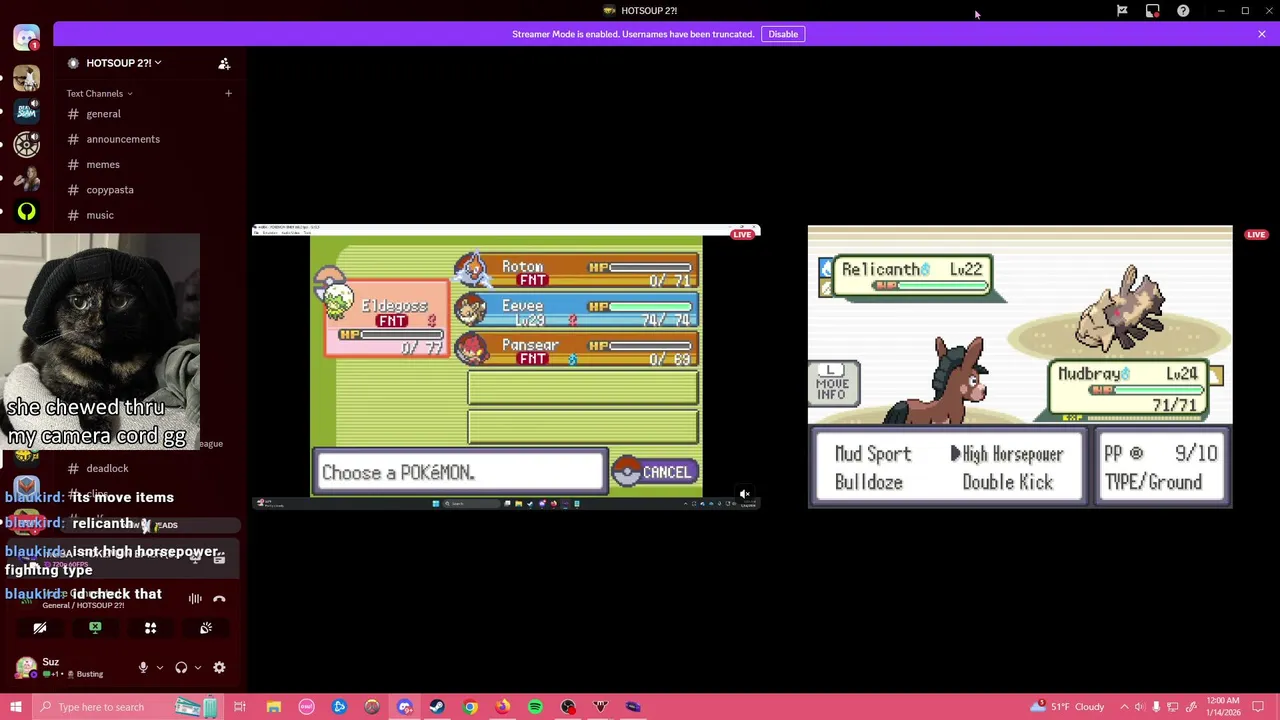Open File Explorer from taskbar
The image size is (1280, 720).
274,707
